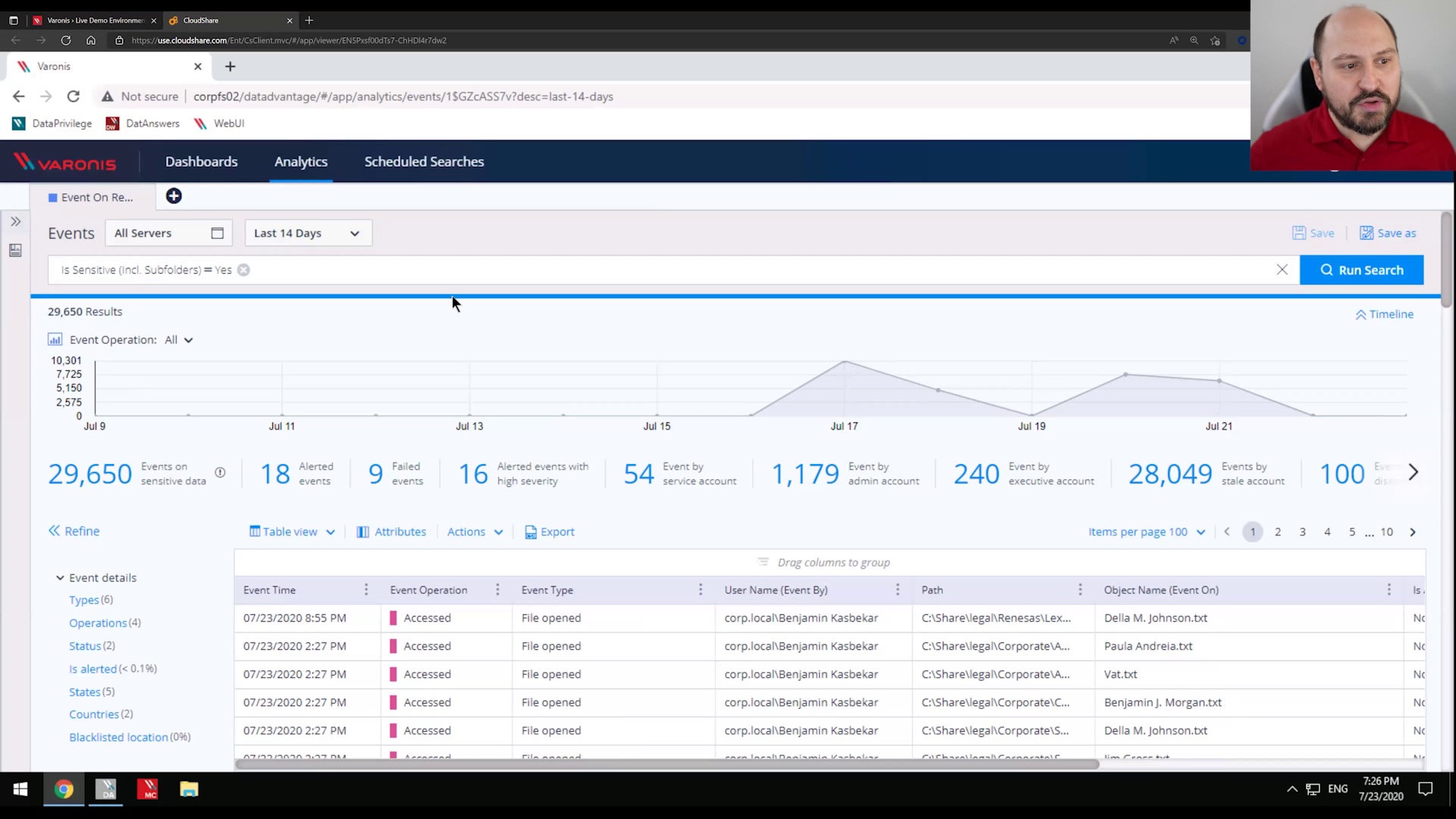Remove the Is Sensitive filter chip
The width and height of the screenshot is (1456, 819).
[243, 270]
